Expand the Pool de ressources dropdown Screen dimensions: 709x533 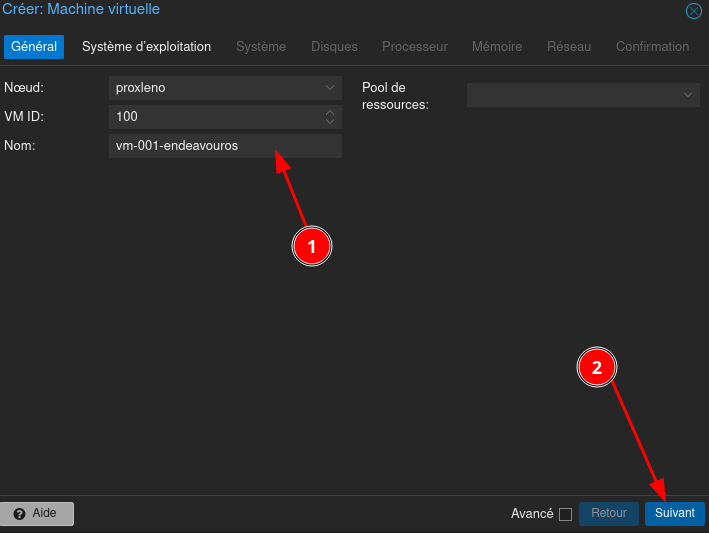click(688, 95)
